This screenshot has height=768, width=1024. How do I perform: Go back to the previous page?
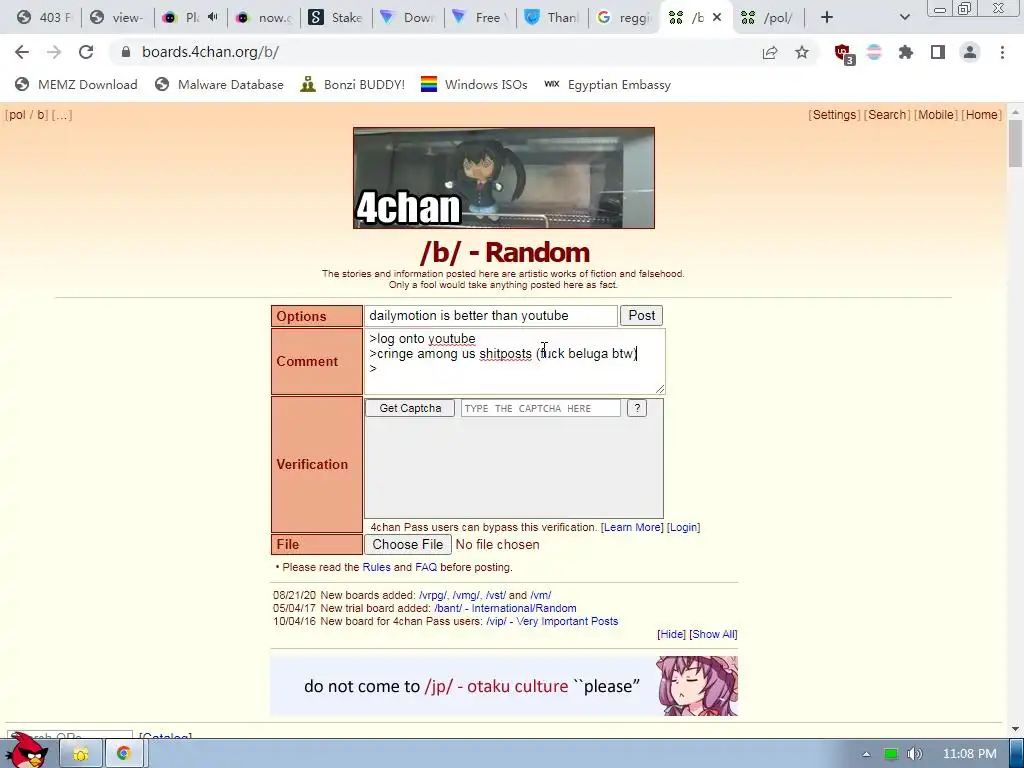22,52
